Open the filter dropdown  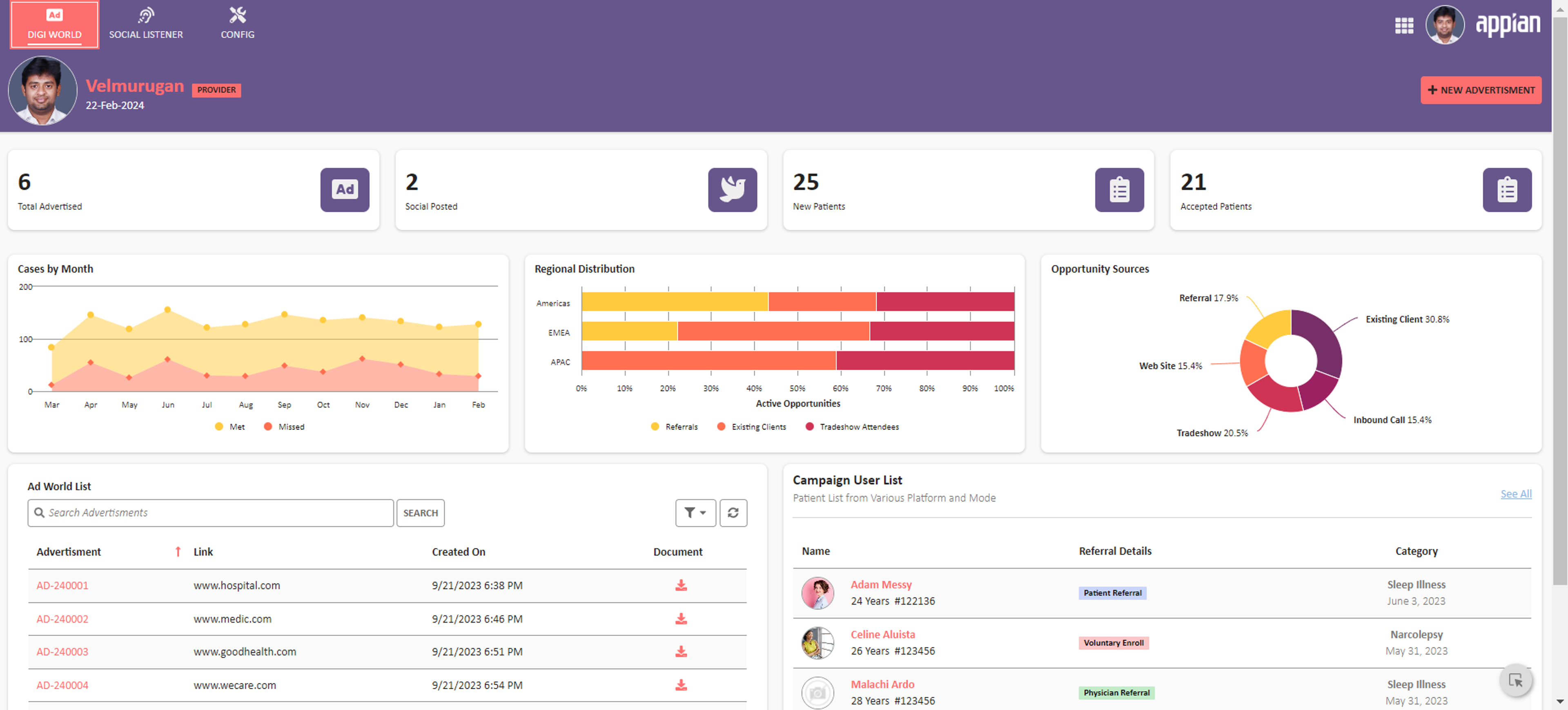695,513
